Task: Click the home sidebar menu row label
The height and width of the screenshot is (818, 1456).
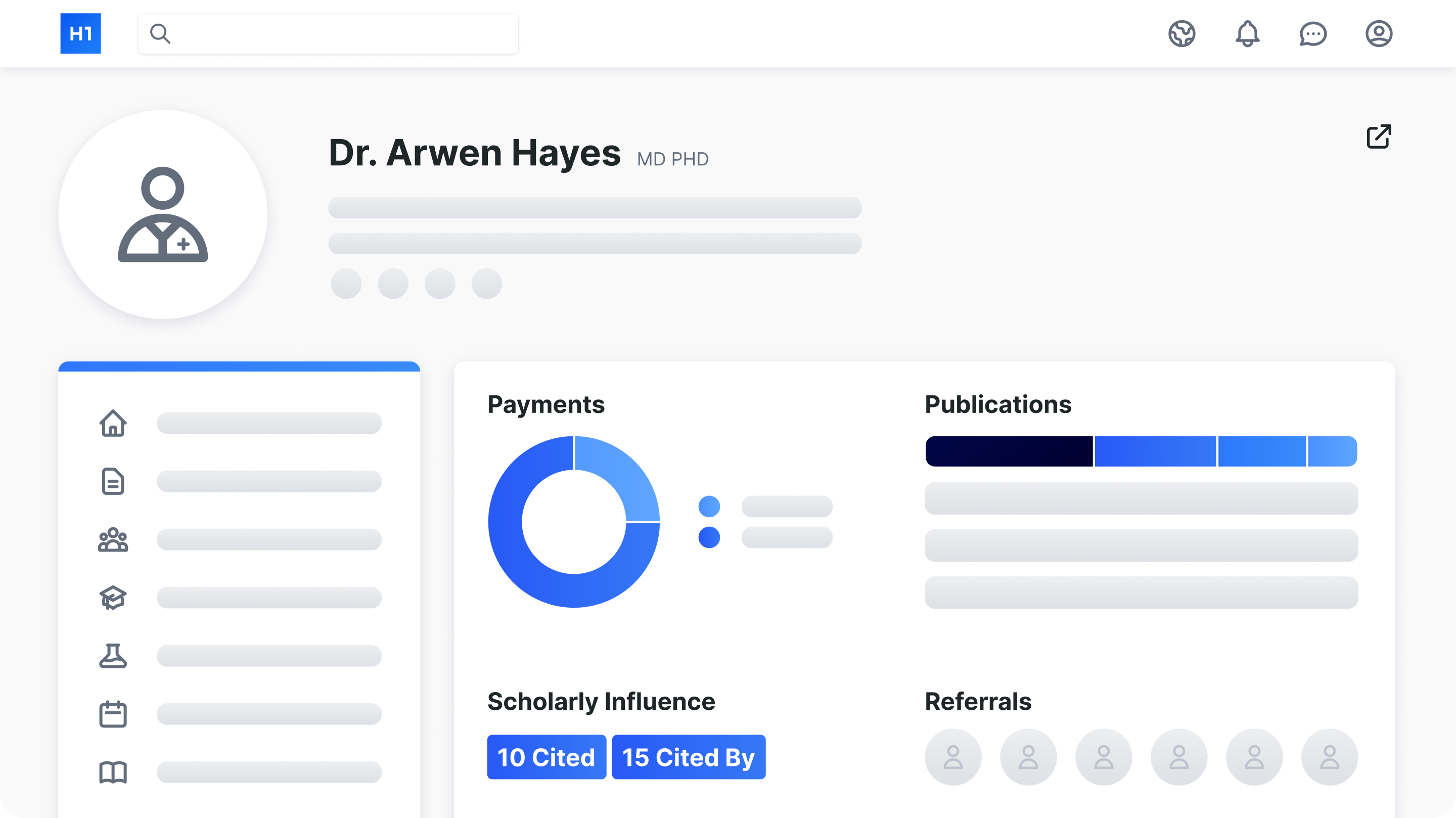Action: click(x=269, y=423)
